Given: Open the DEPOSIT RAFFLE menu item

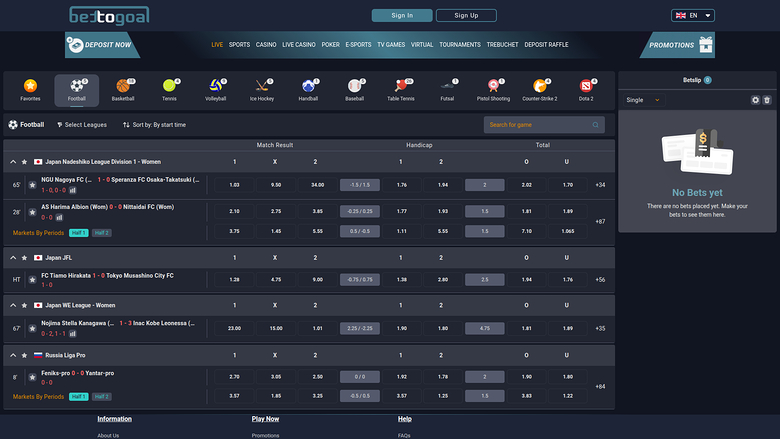Looking at the screenshot, I should (x=546, y=45).
